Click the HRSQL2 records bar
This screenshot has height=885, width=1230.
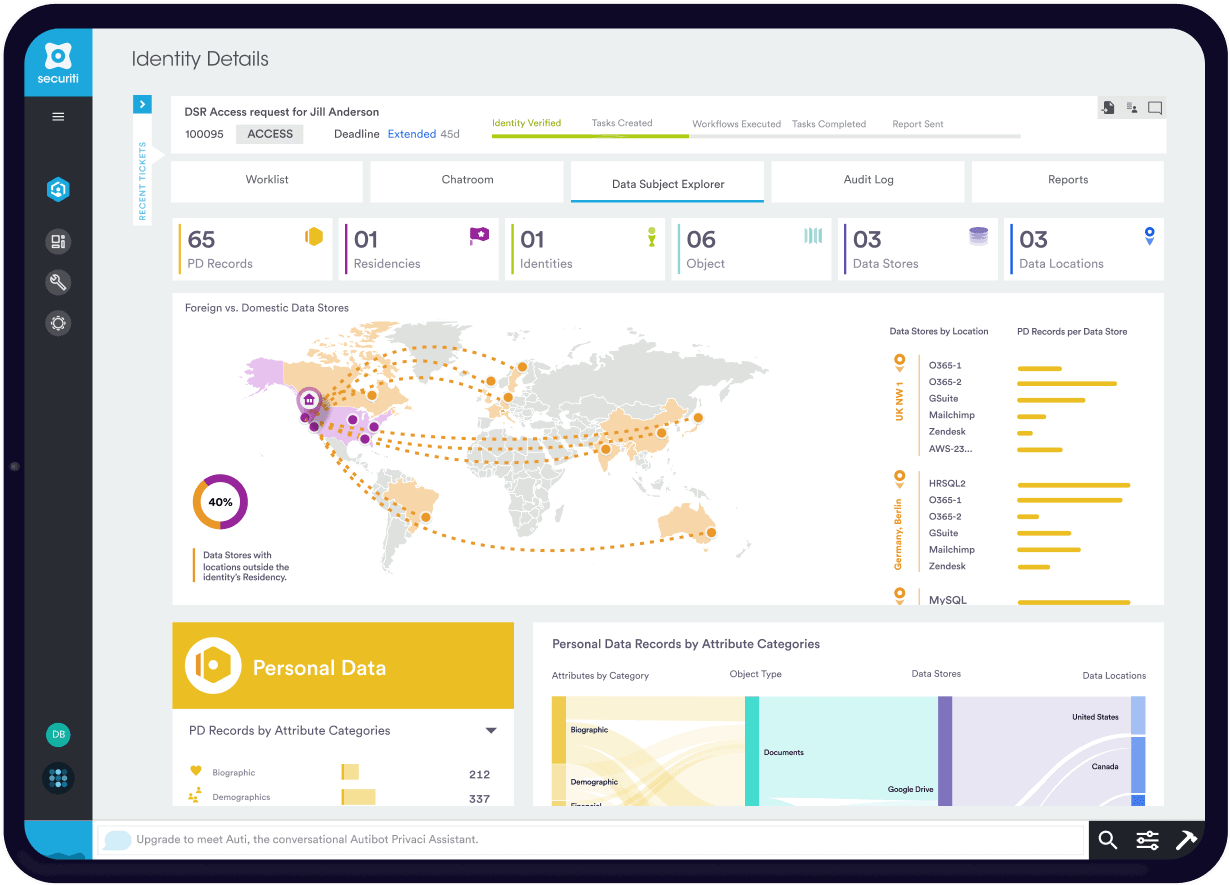[x=1073, y=484]
